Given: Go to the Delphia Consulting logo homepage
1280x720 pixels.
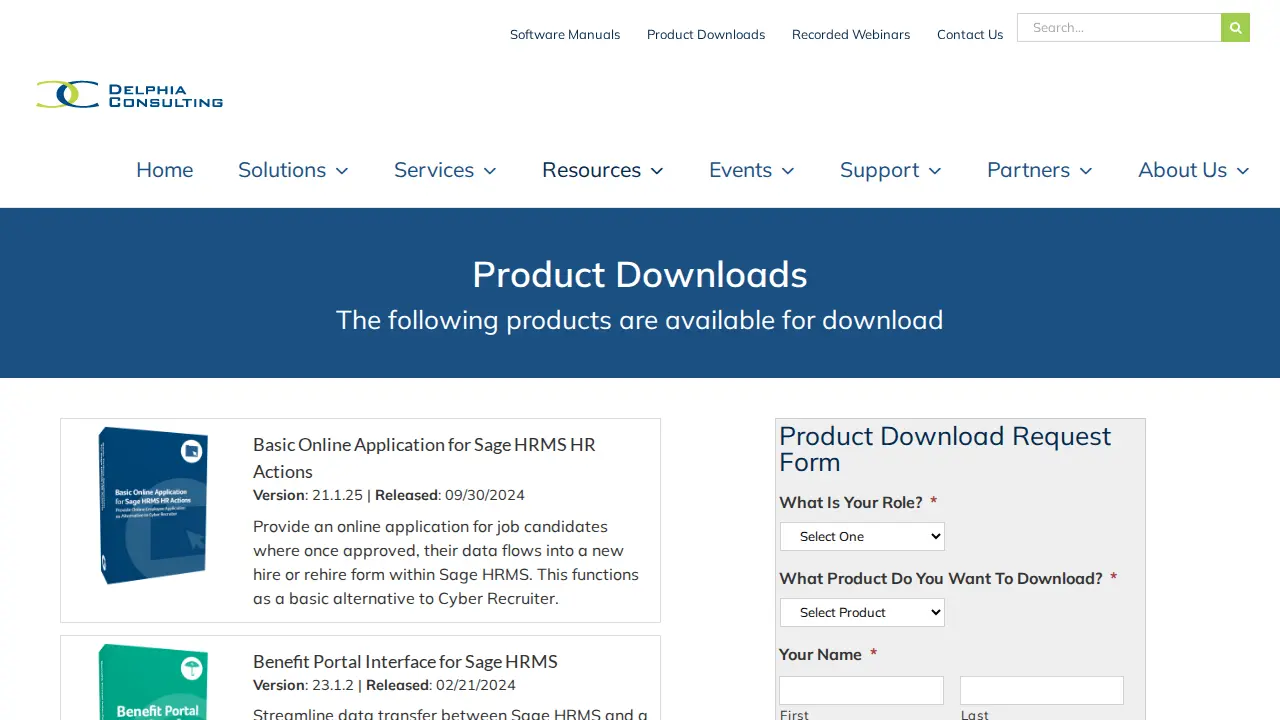Looking at the screenshot, I should tap(130, 95).
